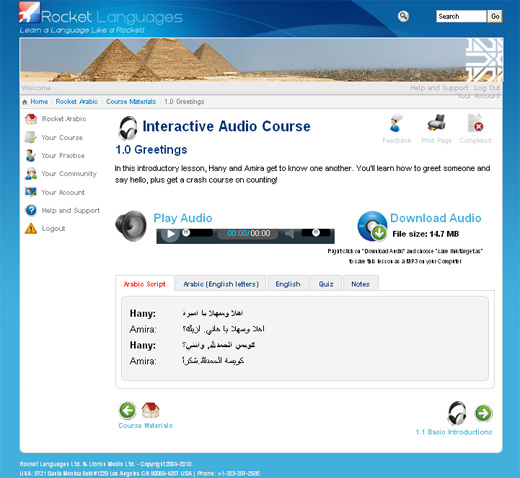Switch to the English tab

(288, 284)
